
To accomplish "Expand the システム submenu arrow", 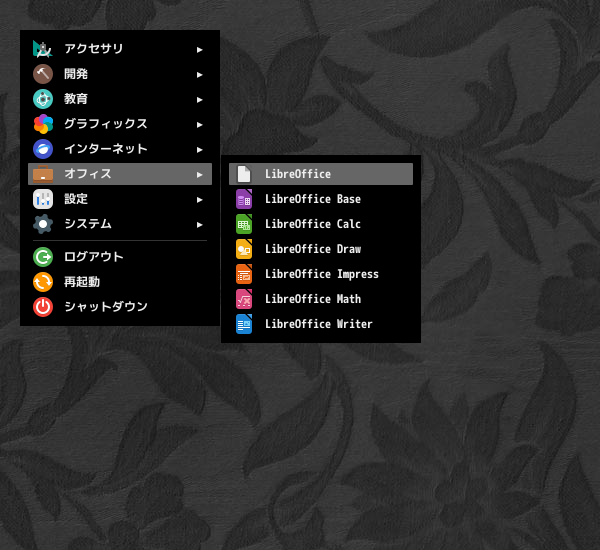I will tap(199, 225).
